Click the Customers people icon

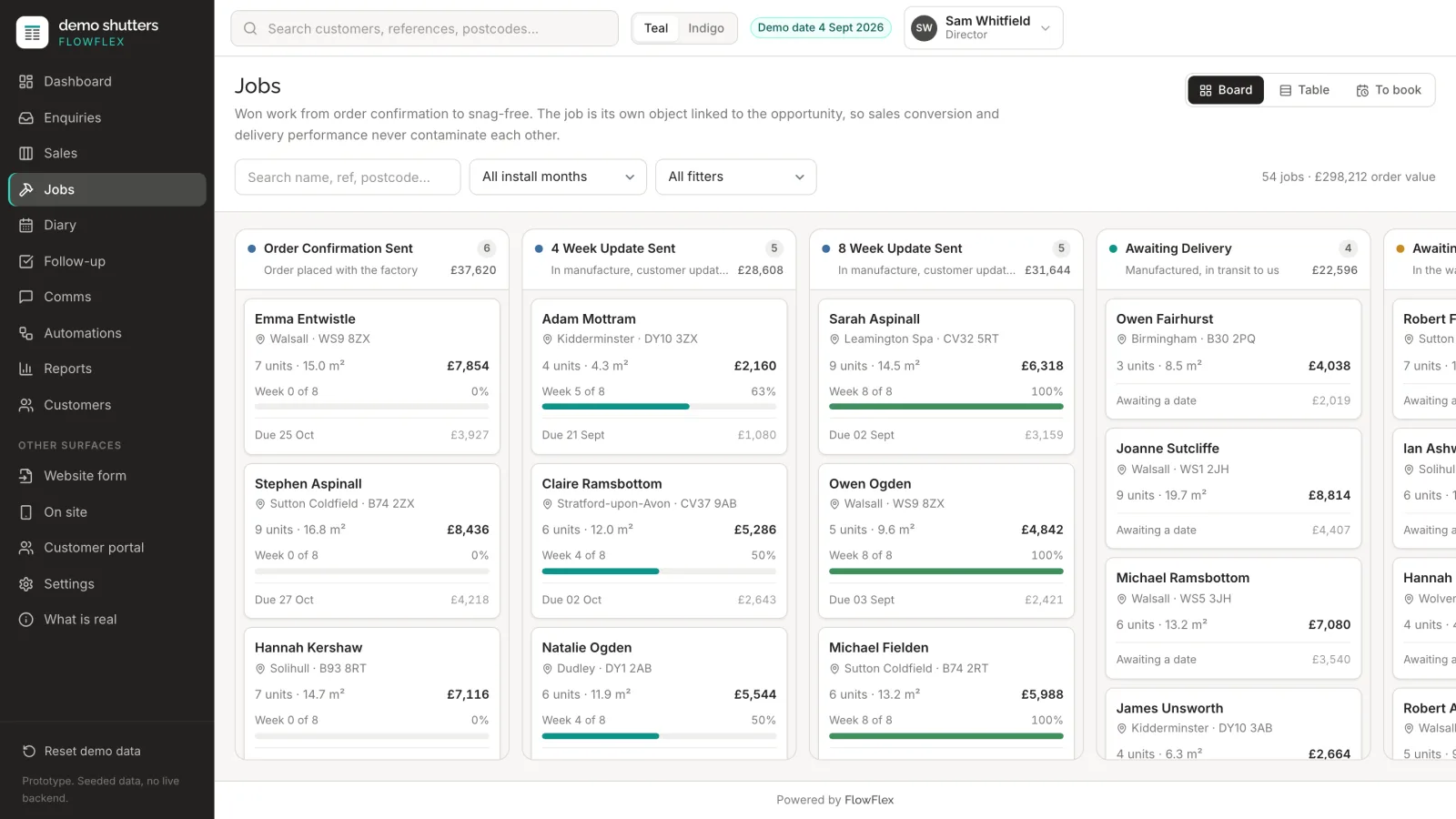(x=26, y=405)
